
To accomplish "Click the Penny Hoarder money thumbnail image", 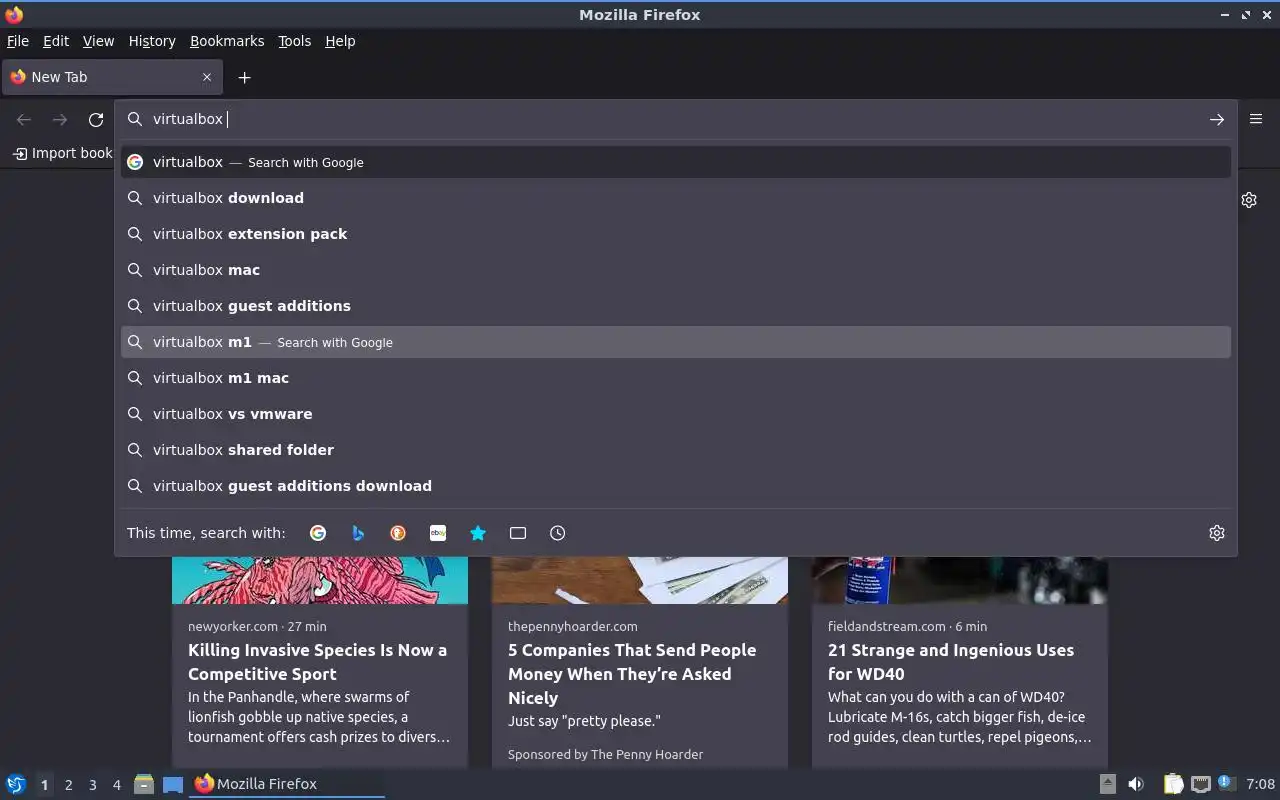I will pyautogui.click(x=640, y=580).
